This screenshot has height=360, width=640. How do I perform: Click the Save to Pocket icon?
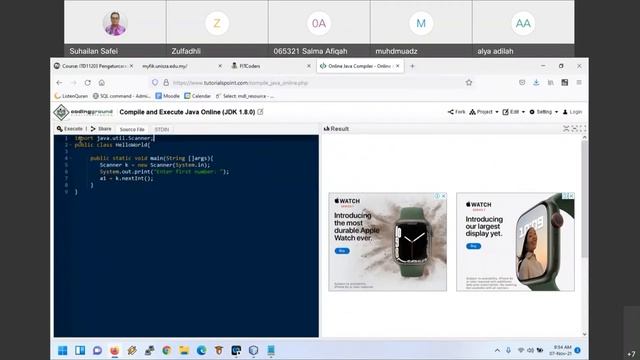(522, 82)
